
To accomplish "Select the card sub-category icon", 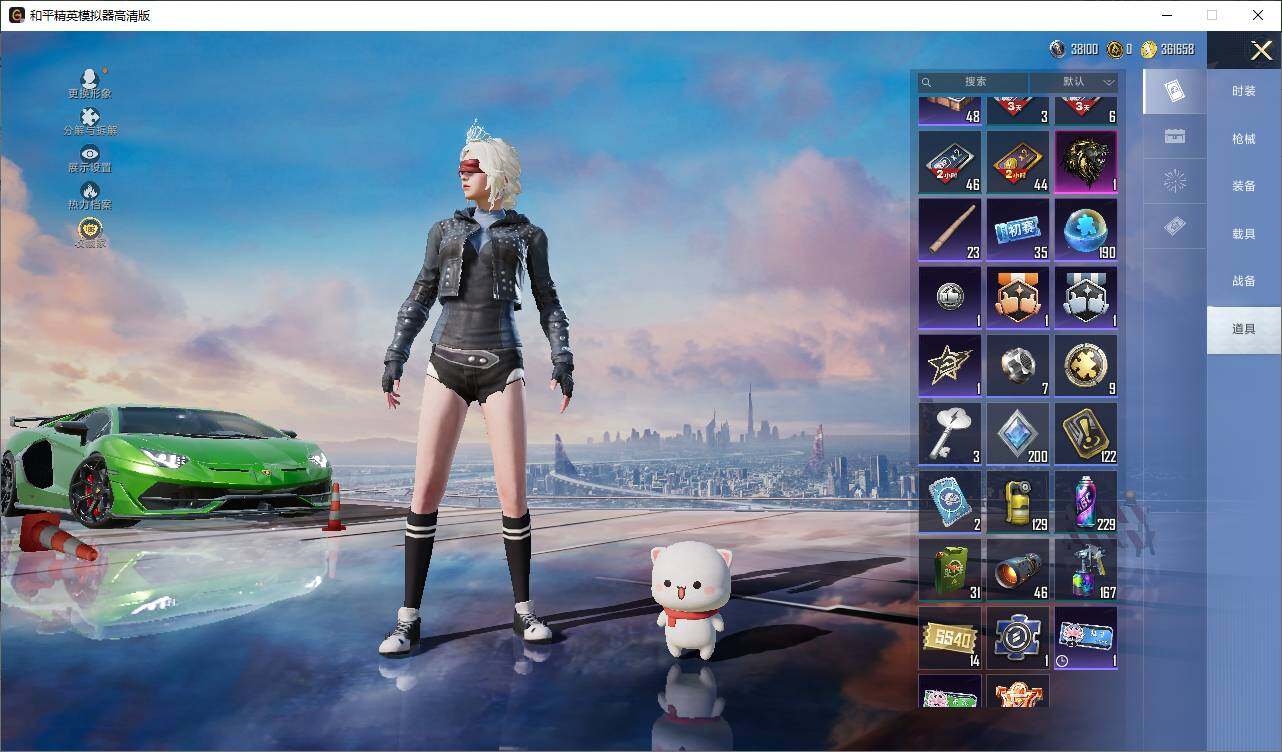I will click(x=1175, y=91).
